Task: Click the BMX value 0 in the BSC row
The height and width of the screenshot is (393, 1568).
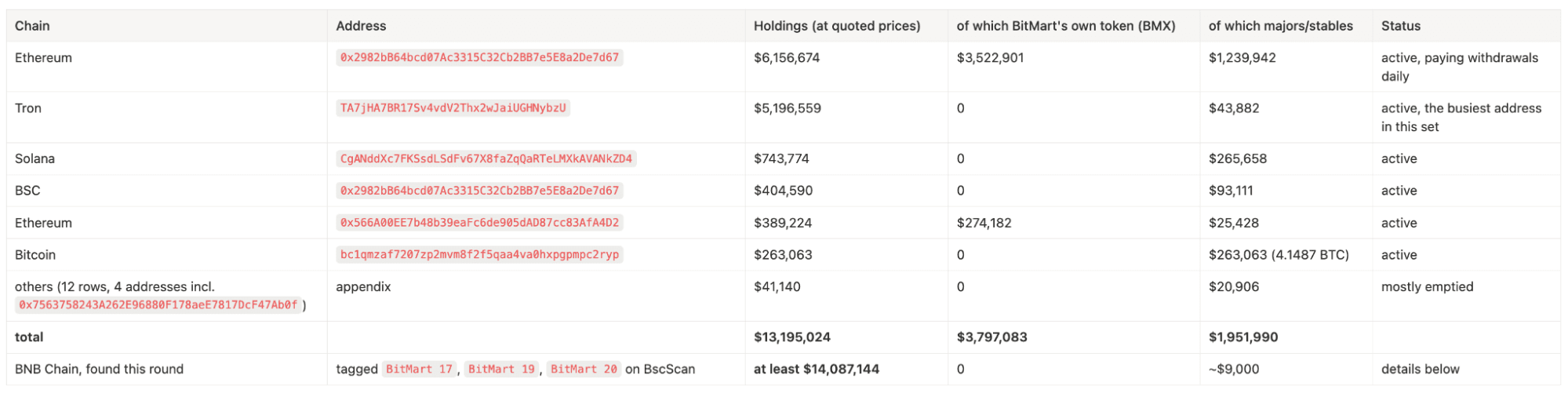Action: click(961, 191)
